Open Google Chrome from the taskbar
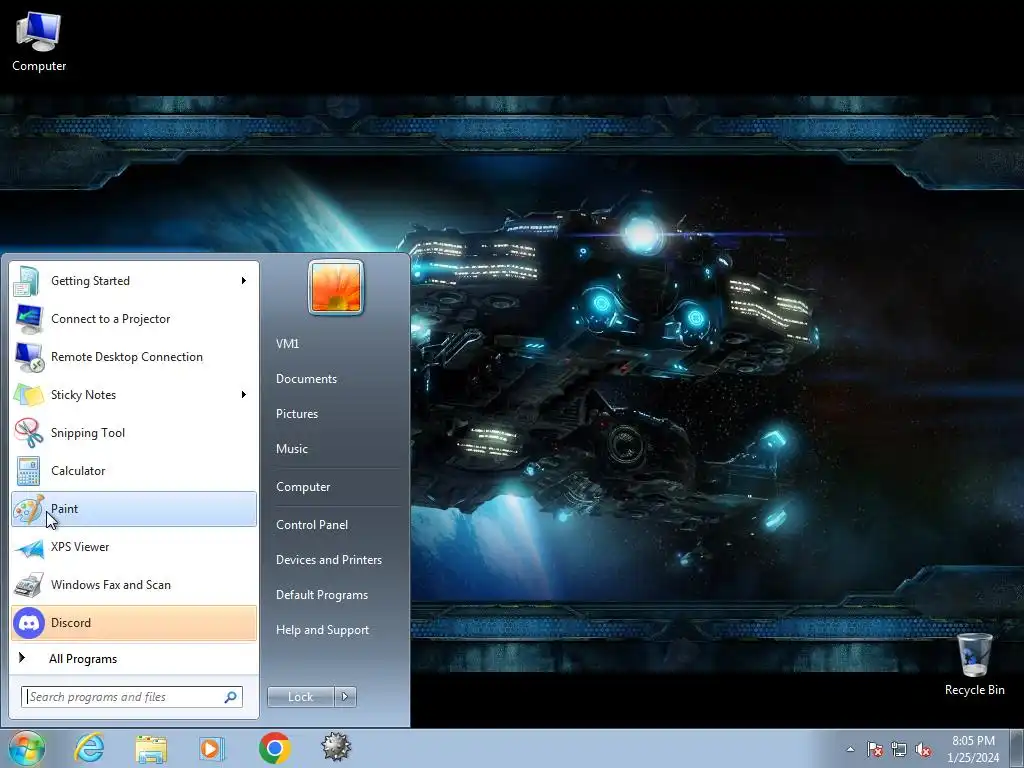Image resolution: width=1024 pixels, height=768 pixels. pyautogui.click(x=274, y=748)
